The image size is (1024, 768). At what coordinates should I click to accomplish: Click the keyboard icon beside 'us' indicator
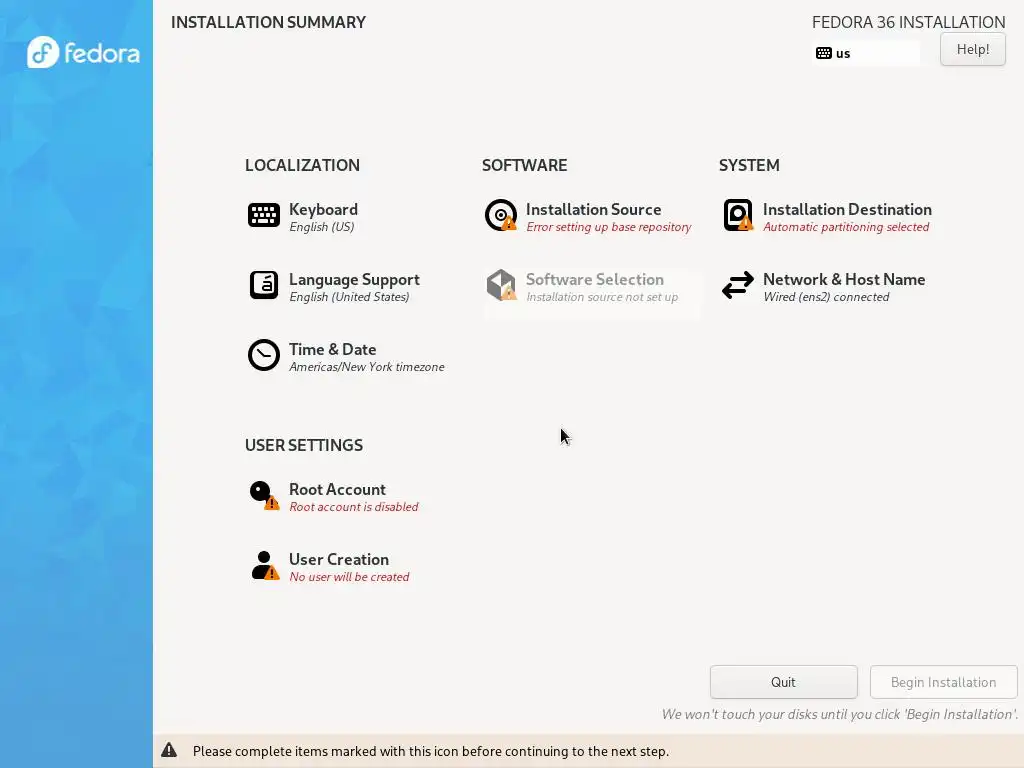click(x=824, y=53)
